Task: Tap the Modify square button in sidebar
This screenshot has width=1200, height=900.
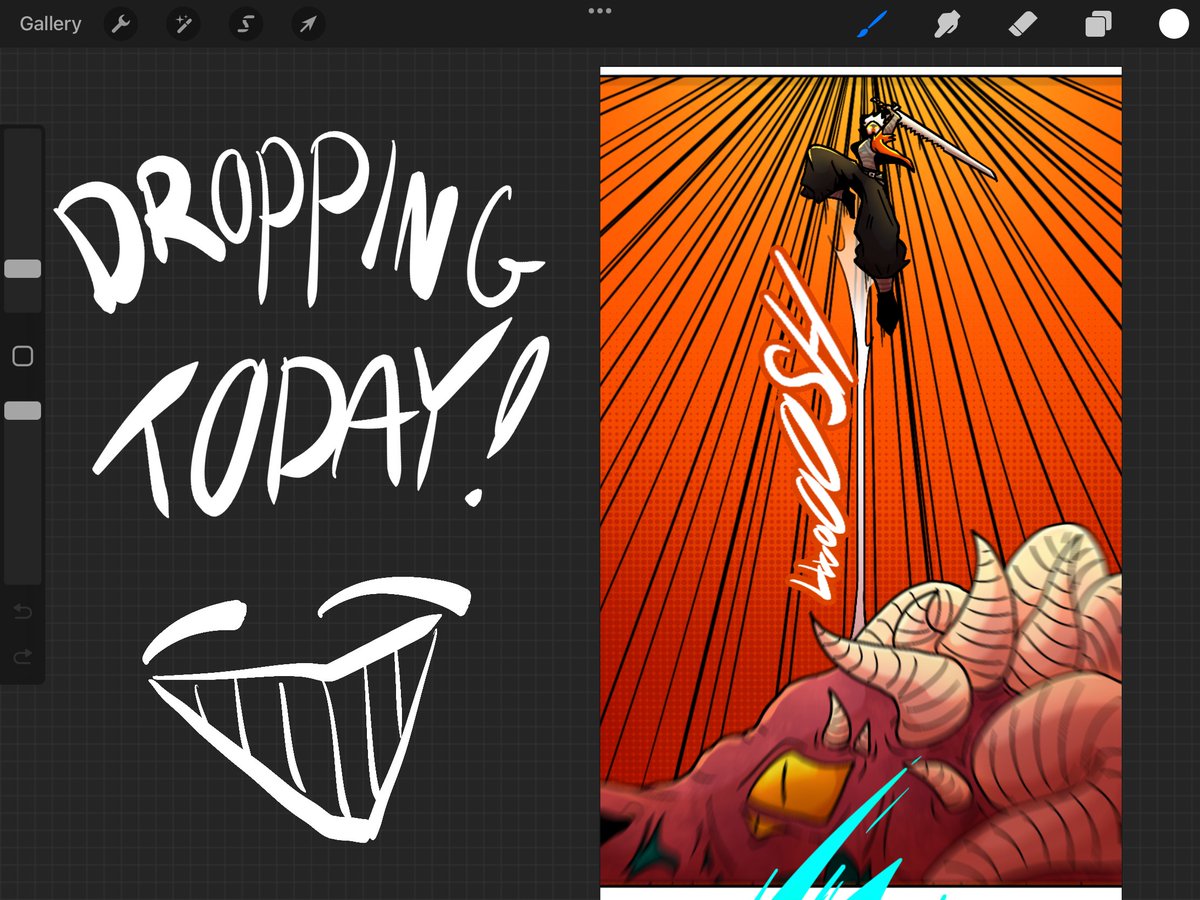Action: click(22, 356)
